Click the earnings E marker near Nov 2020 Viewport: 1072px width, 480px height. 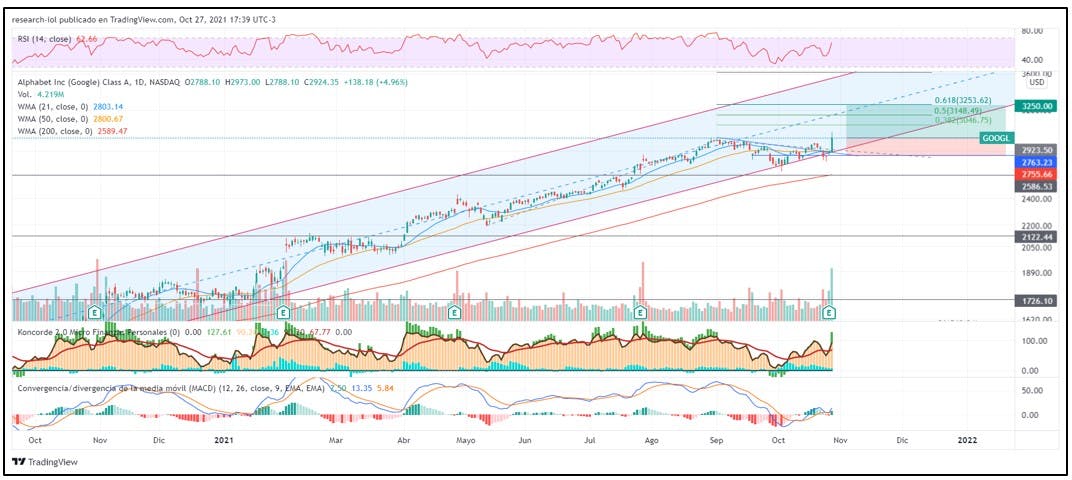[94, 312]
